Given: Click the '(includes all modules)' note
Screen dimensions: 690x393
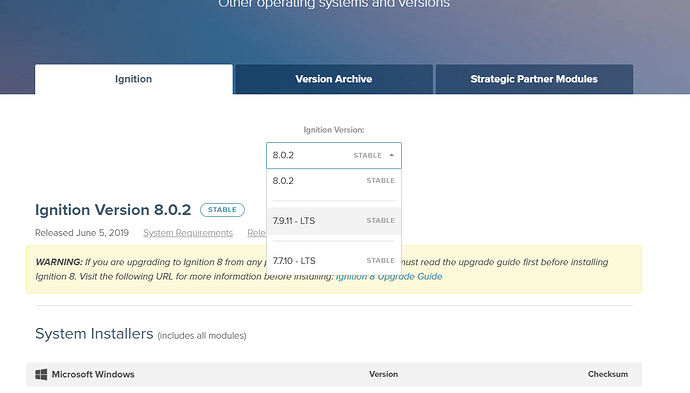Looking at the screenshot, I should click(202, 336).
